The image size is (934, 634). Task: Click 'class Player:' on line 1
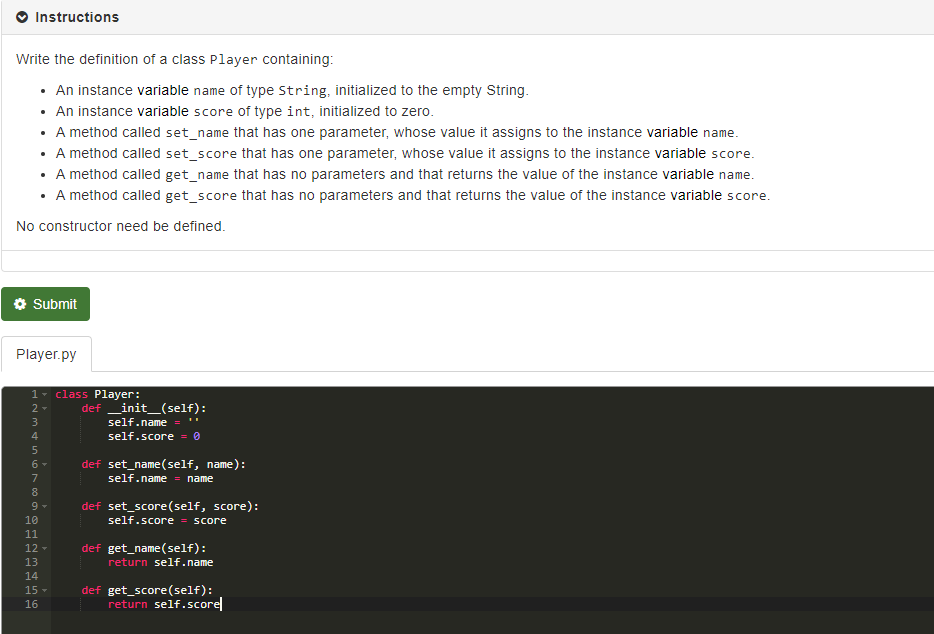point(98,394)
